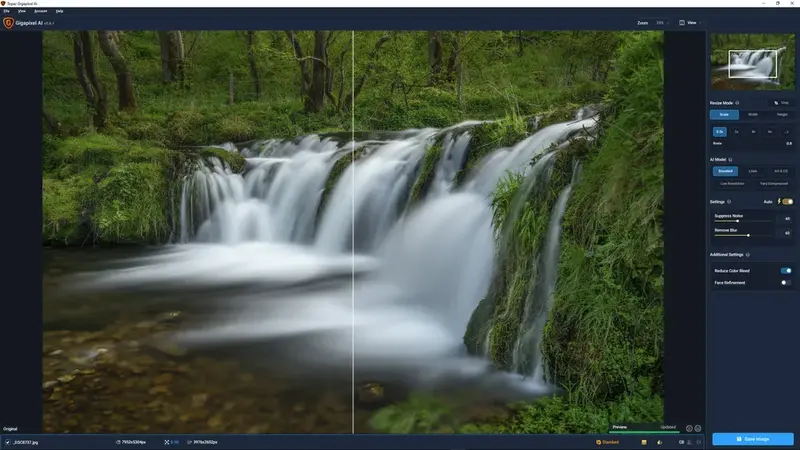Click the scale factor icon in file row
Viewport: 800px width, 450px height.
tap(166, 442)
